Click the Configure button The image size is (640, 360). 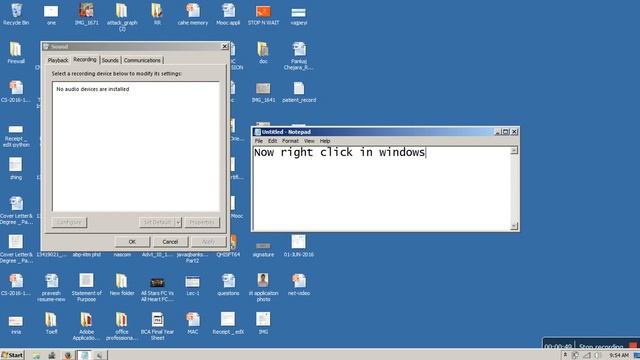tap(69, 222)
